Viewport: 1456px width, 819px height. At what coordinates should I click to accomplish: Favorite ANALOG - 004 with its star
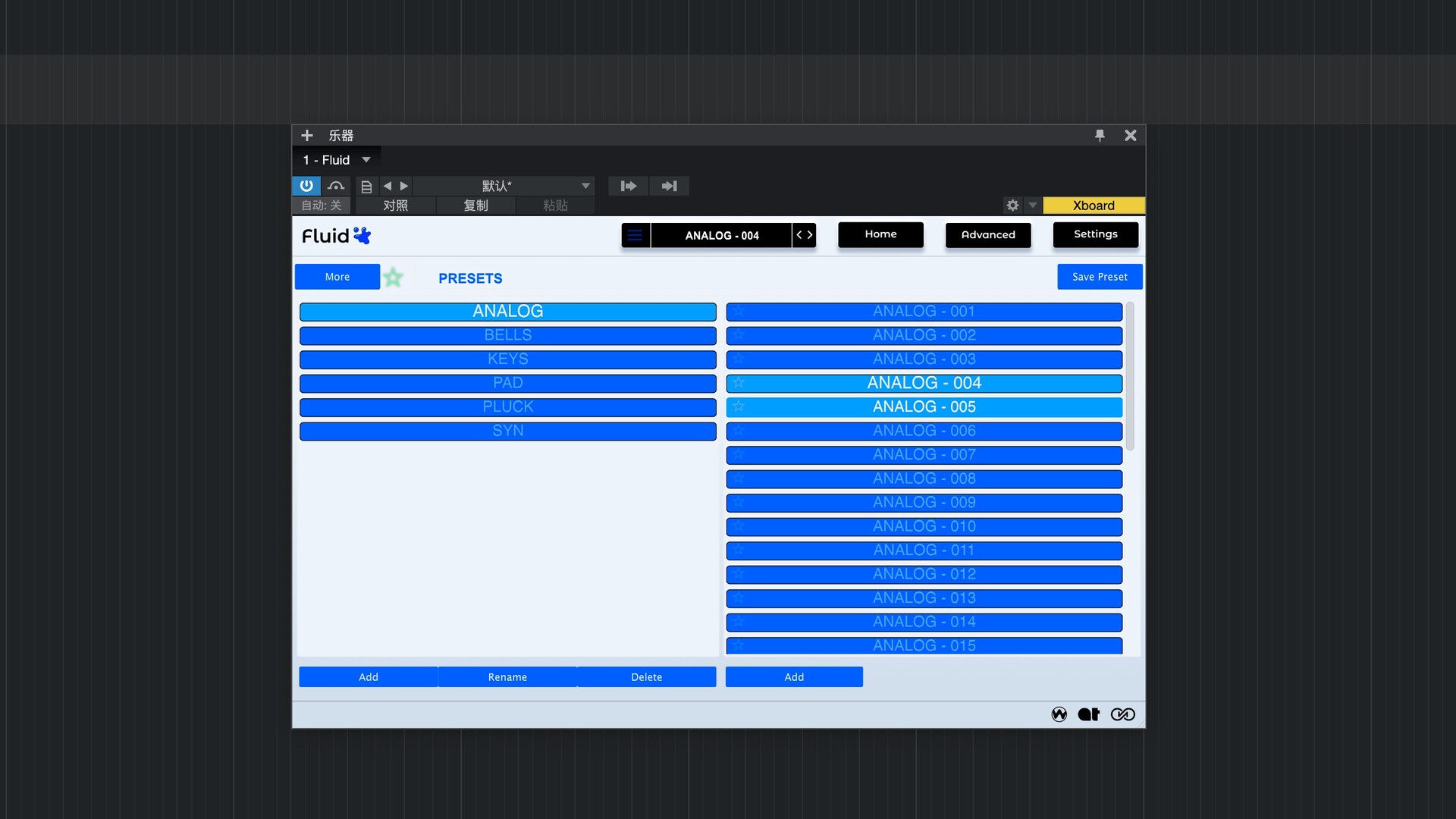pos(738,382)
